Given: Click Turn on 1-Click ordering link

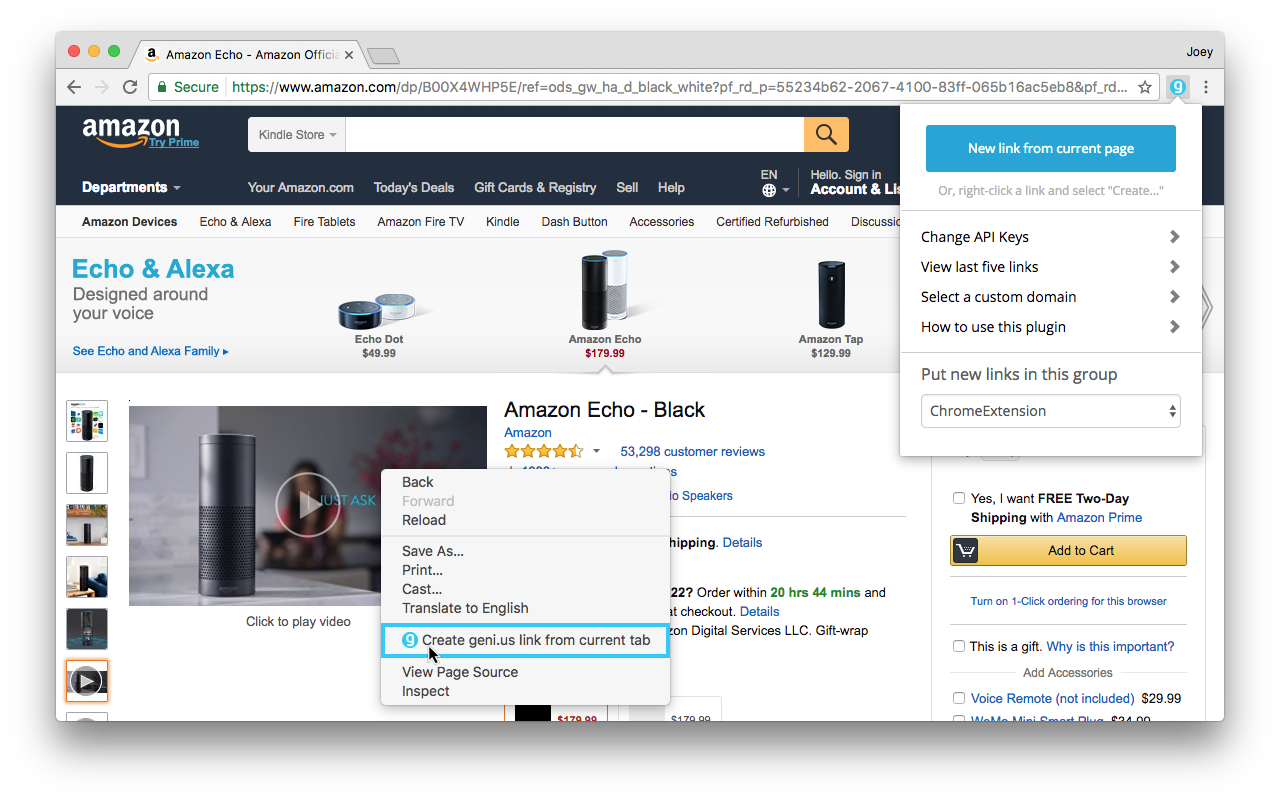Looking at the screenshot, I should pos(1068,601).
